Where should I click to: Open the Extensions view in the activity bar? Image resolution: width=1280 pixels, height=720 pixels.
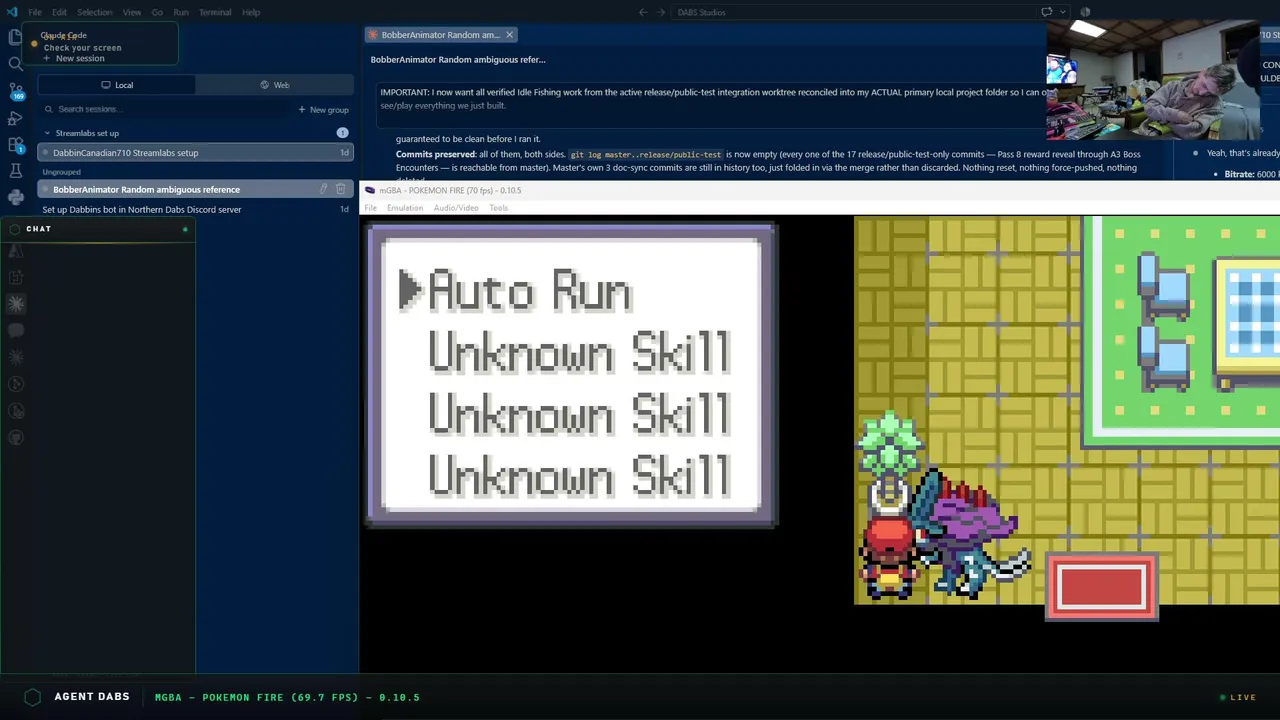[x=15, y=145]
